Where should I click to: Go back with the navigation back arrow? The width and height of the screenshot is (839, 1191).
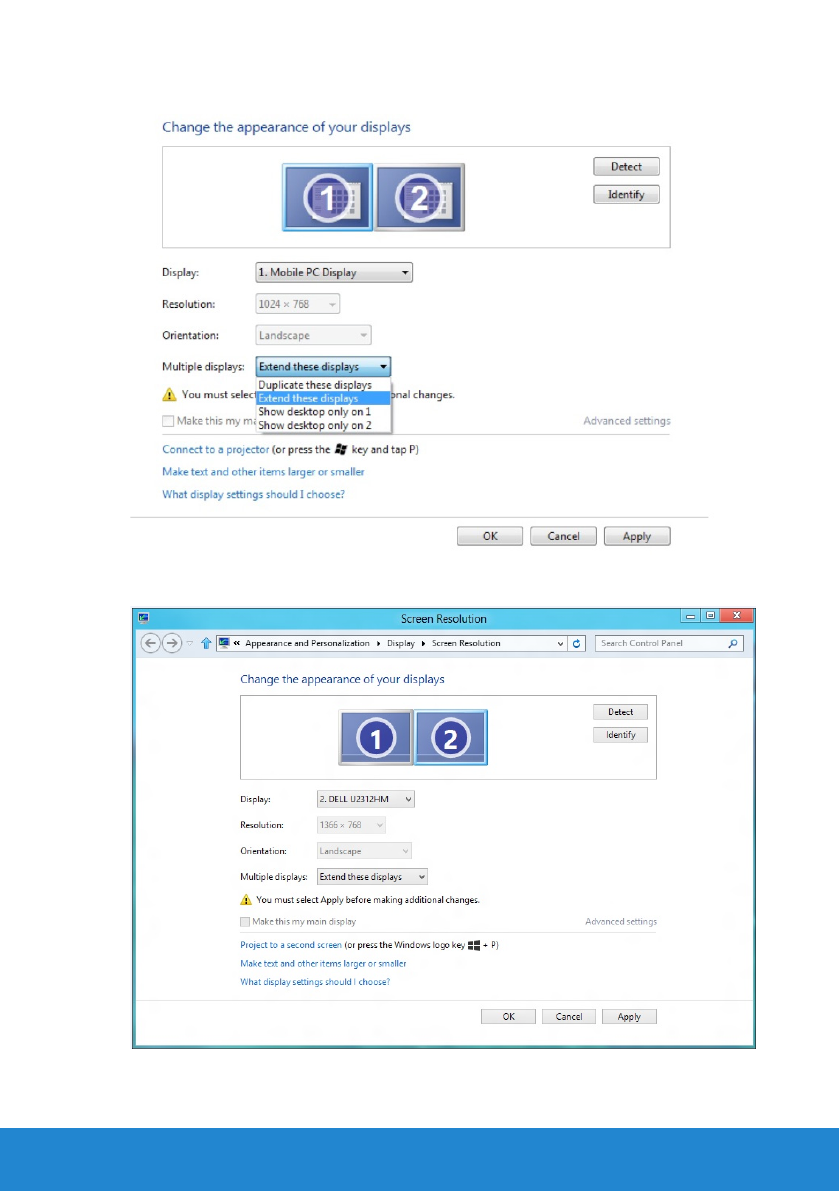click(x=152, y=643)
